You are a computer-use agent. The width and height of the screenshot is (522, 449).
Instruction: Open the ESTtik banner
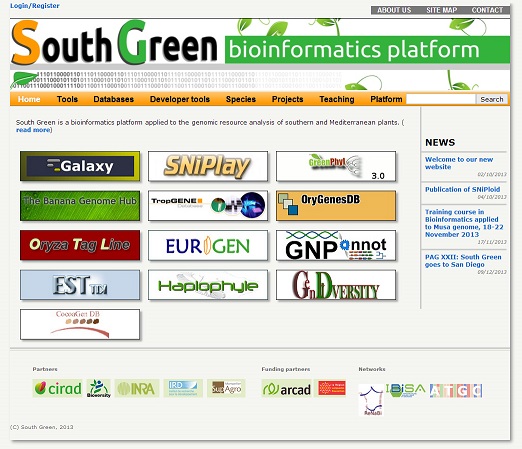click(x=80, y=285)
